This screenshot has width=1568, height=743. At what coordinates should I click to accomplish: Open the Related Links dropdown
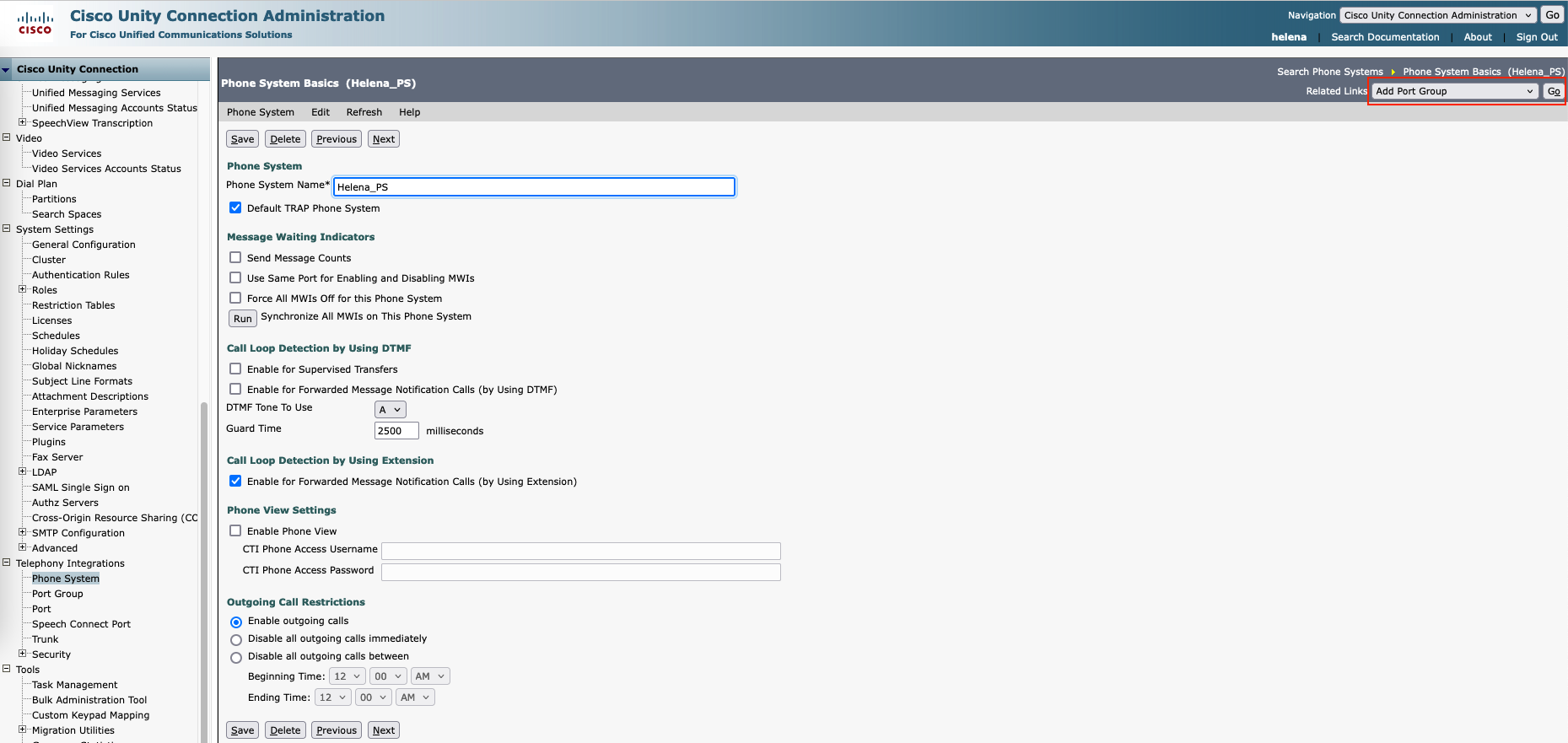tap(1454, 91)
